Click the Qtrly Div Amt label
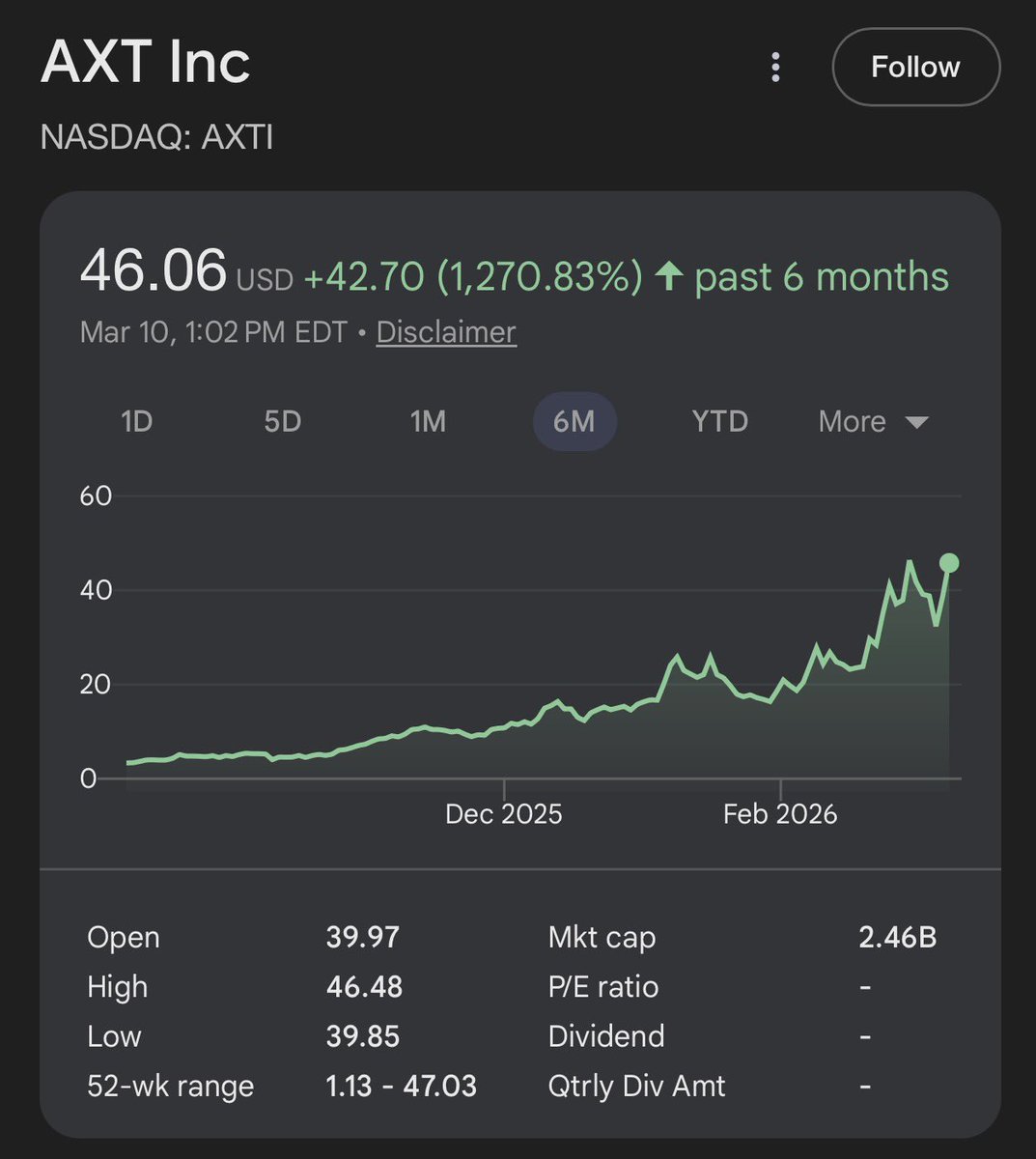 (x=636, y=1086)
